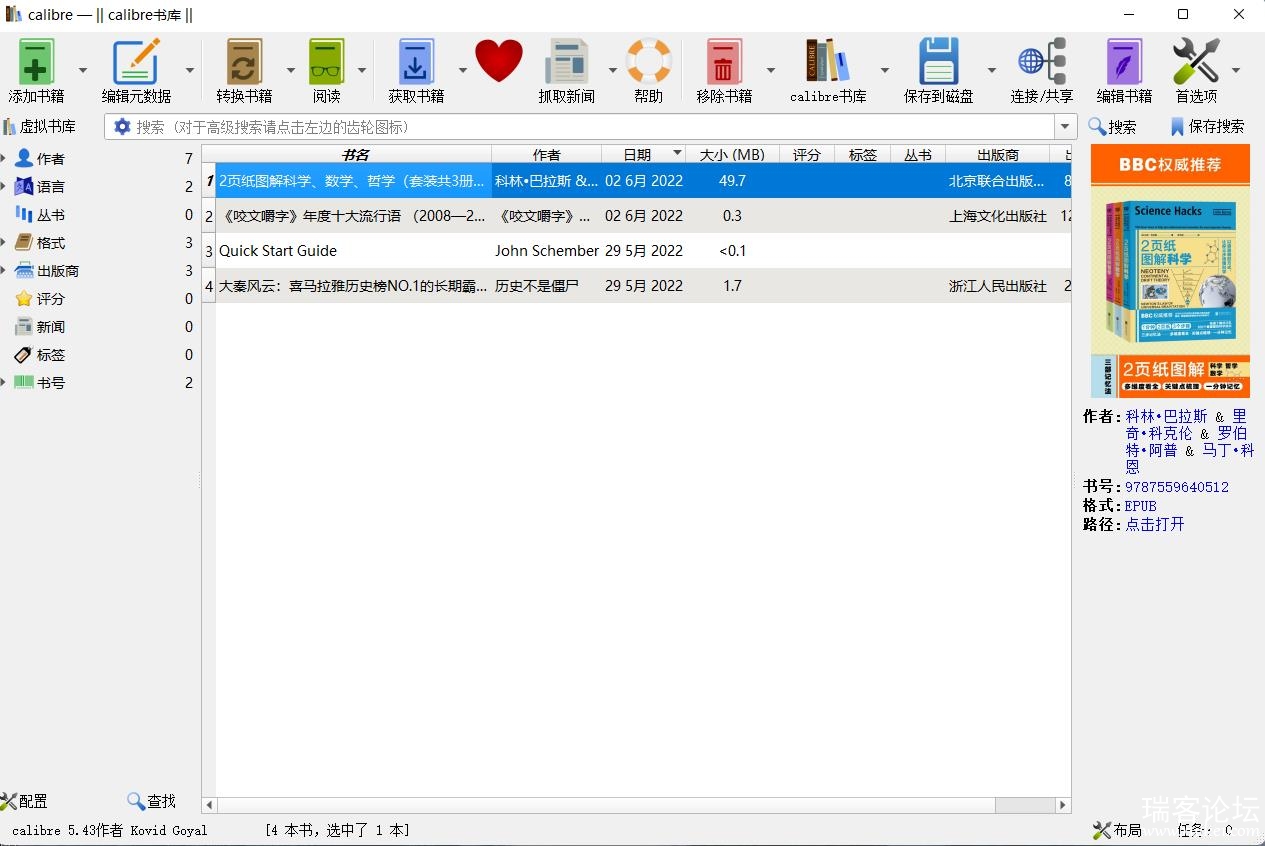The height and width of the screenshot is (846, 1265).
Task: Open dropdown arrow next to 转换书籍
Action: coord(291,70)
